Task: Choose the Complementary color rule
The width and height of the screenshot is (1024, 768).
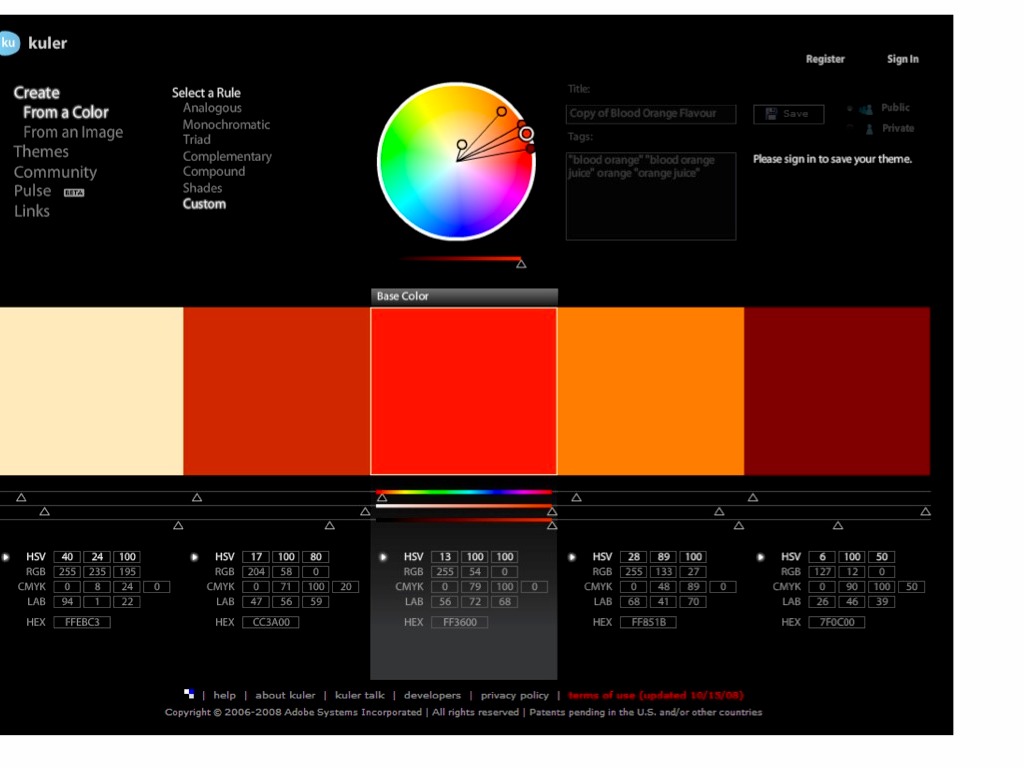Action: (x=227, y=156)
